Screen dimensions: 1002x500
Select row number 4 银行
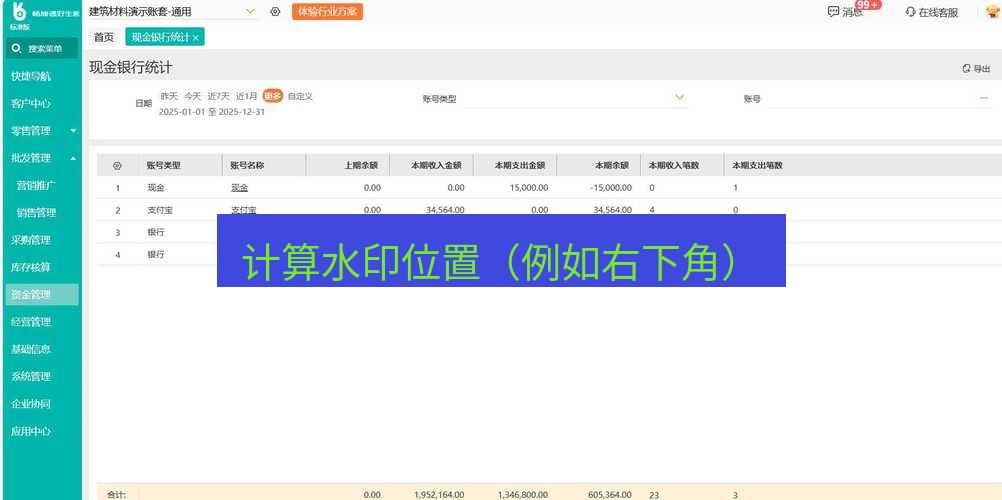pyautogui.click(x=118, y=254)
